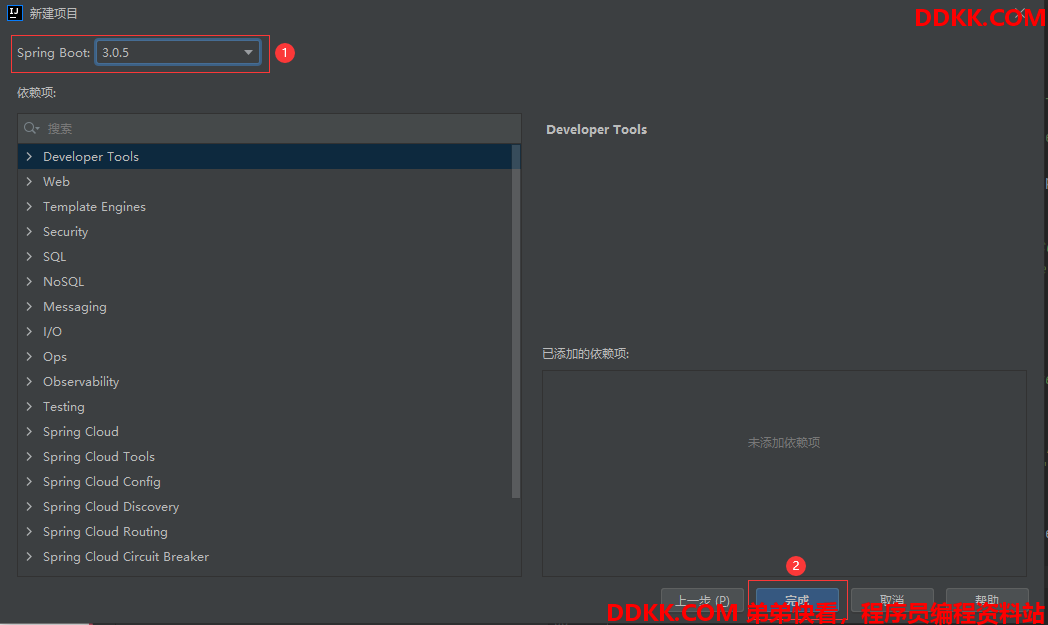The height and width of the screenshot is (625, 1048).
Task: Focus the dependency search field placeholder
Action: click(x=60, y=128)
